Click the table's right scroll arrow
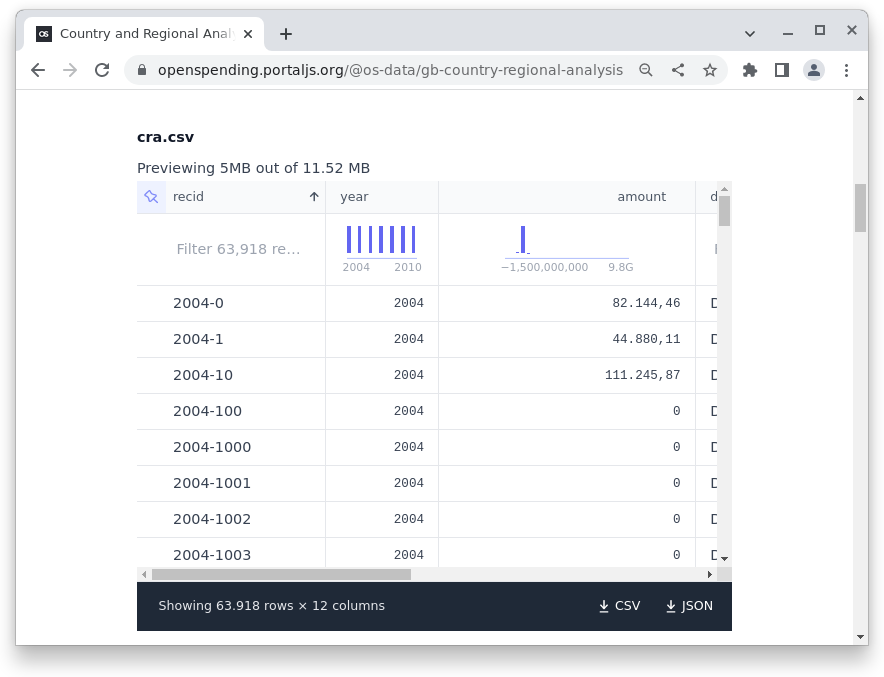The image size is (884, 677). [x=709, y=574]
